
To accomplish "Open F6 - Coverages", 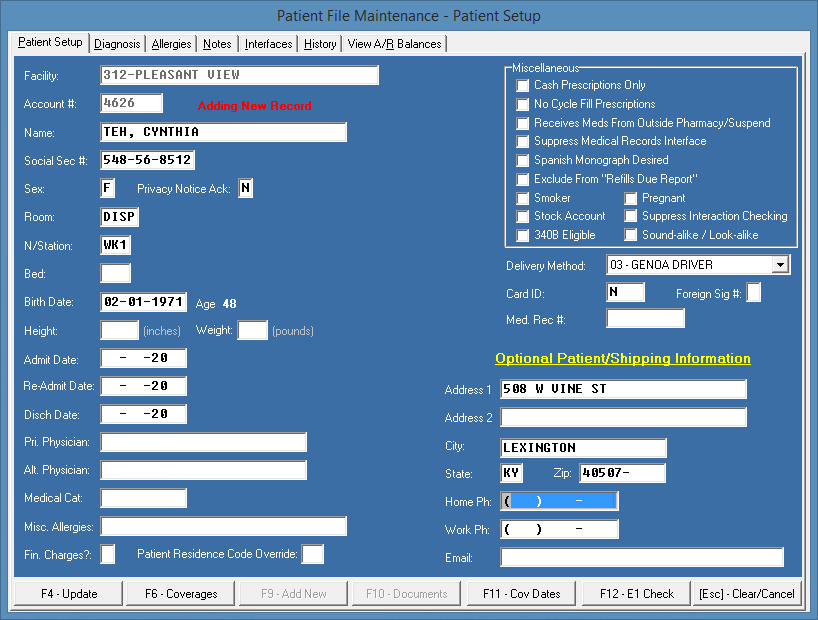I will click(x=181, y=593).
